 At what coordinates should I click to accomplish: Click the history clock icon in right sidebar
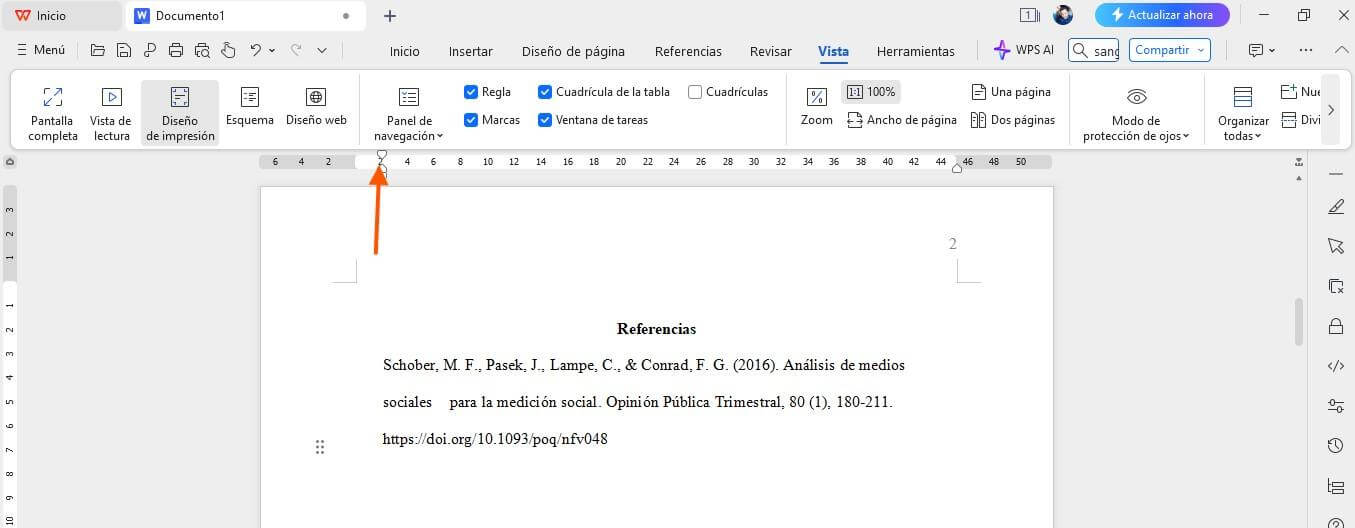click(1335, 446)
